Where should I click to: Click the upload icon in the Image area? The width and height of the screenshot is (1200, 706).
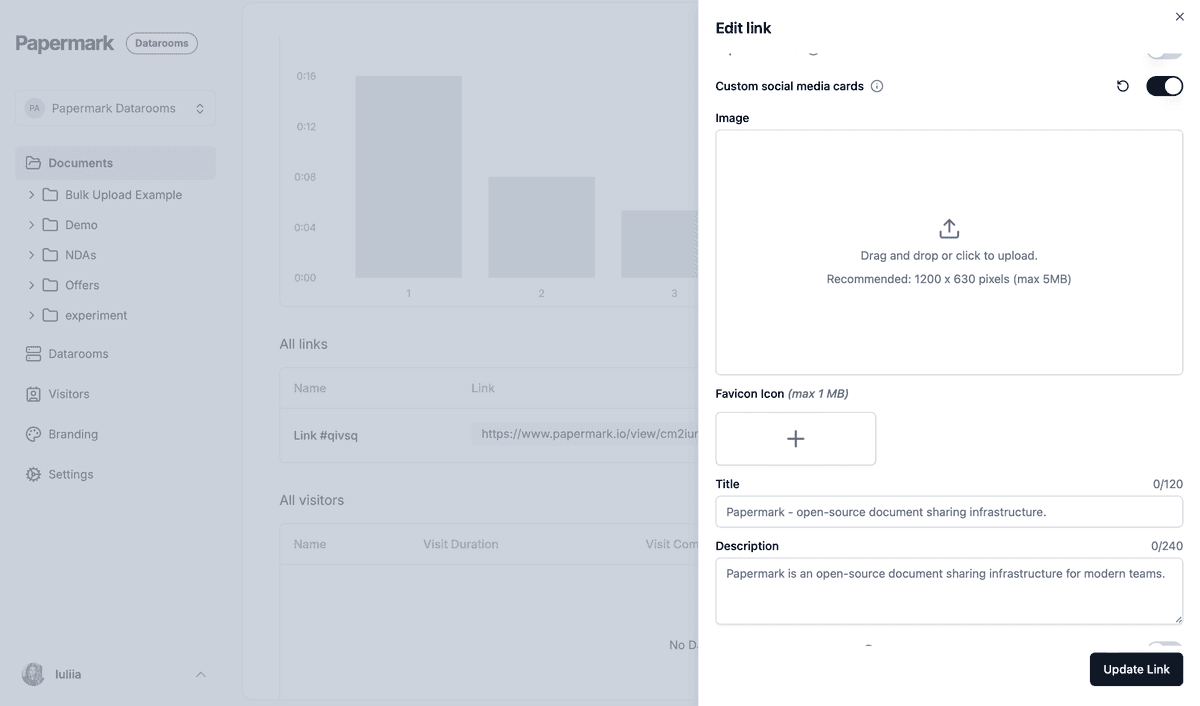[949, 229]
